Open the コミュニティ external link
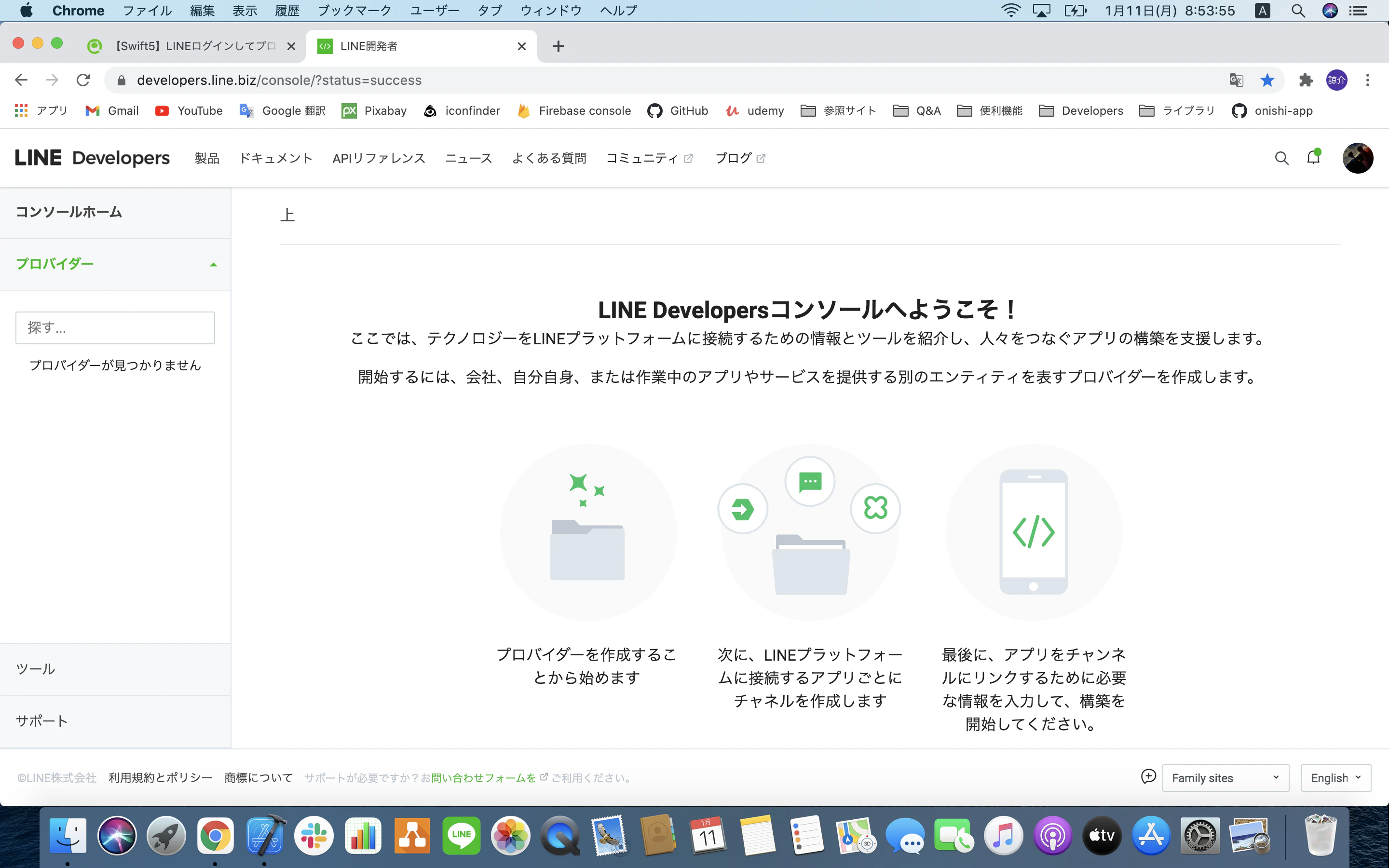 tap(650, 158)
